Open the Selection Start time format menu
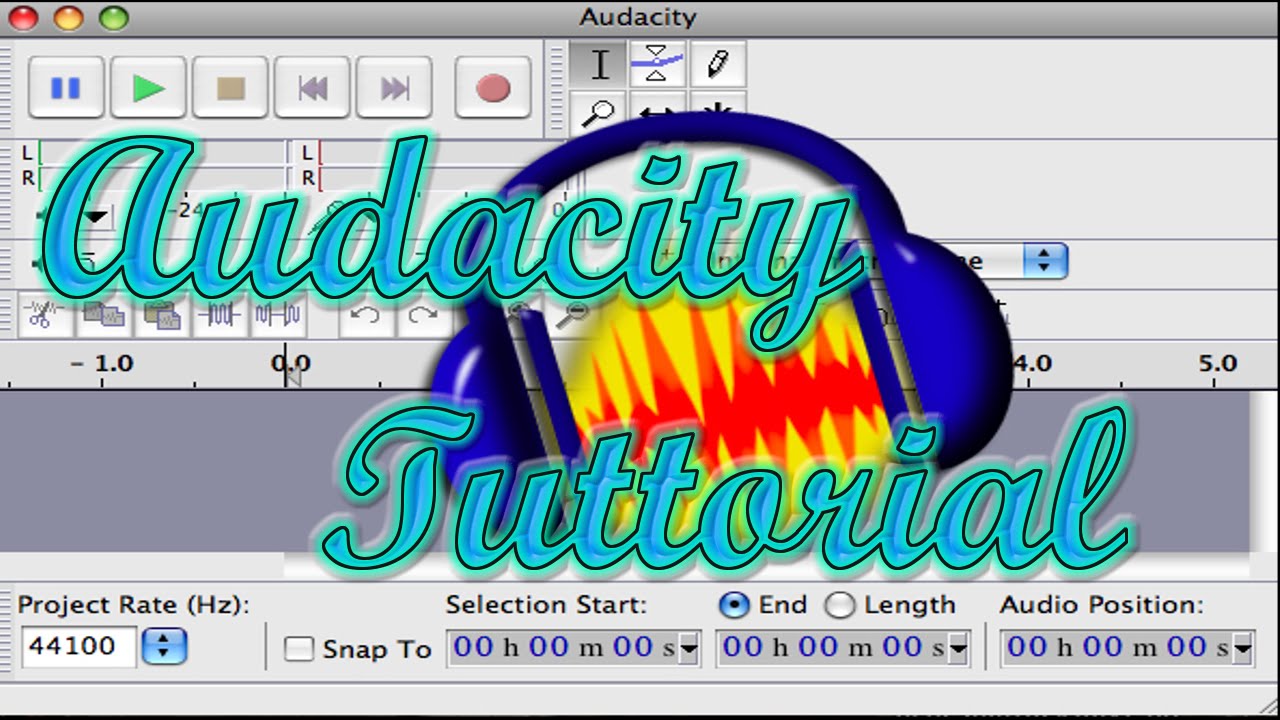1280x720 pixels. tap(688, 649)
